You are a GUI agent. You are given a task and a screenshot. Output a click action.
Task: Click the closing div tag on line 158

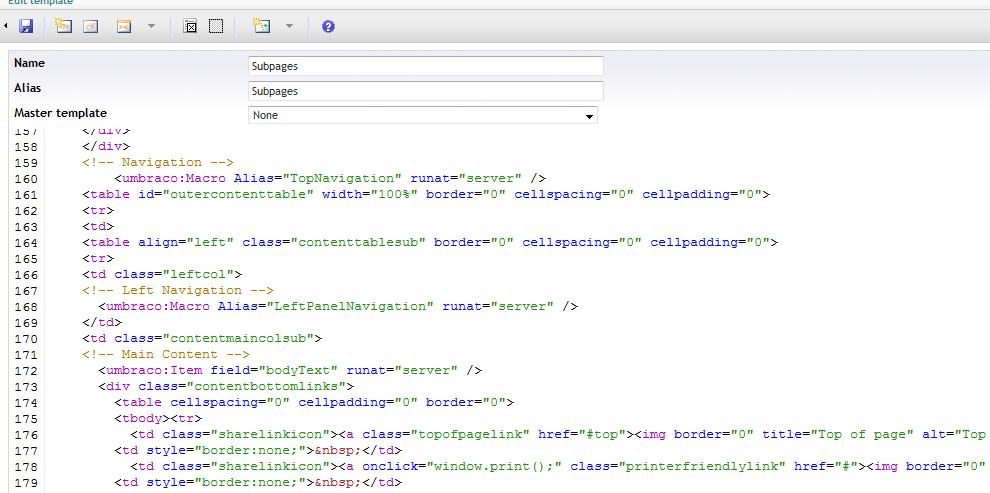coord(106,146)
